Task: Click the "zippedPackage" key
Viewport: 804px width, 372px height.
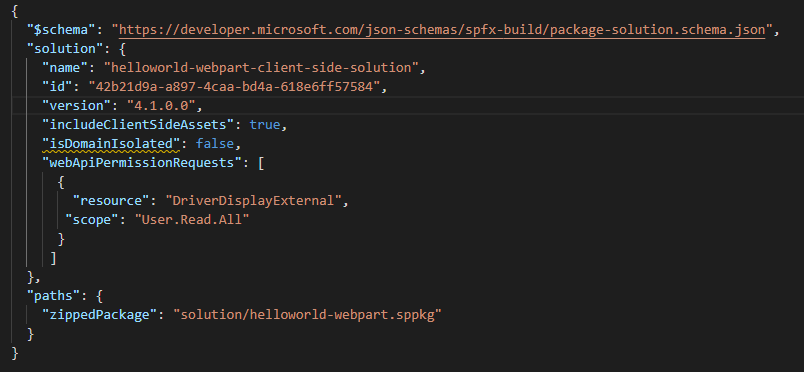Action: pos(99,315)
